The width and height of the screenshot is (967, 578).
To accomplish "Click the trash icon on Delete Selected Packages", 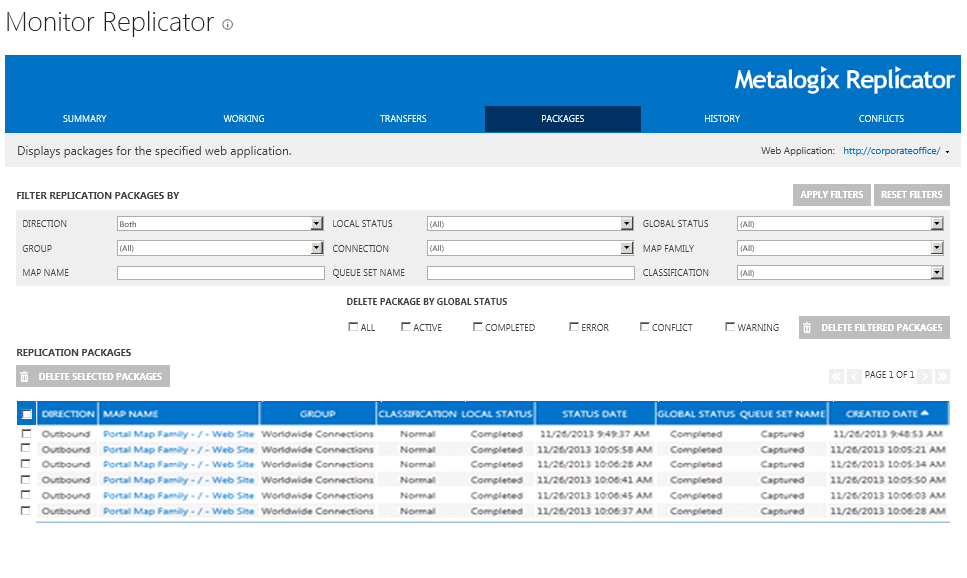I will point(25,377).
